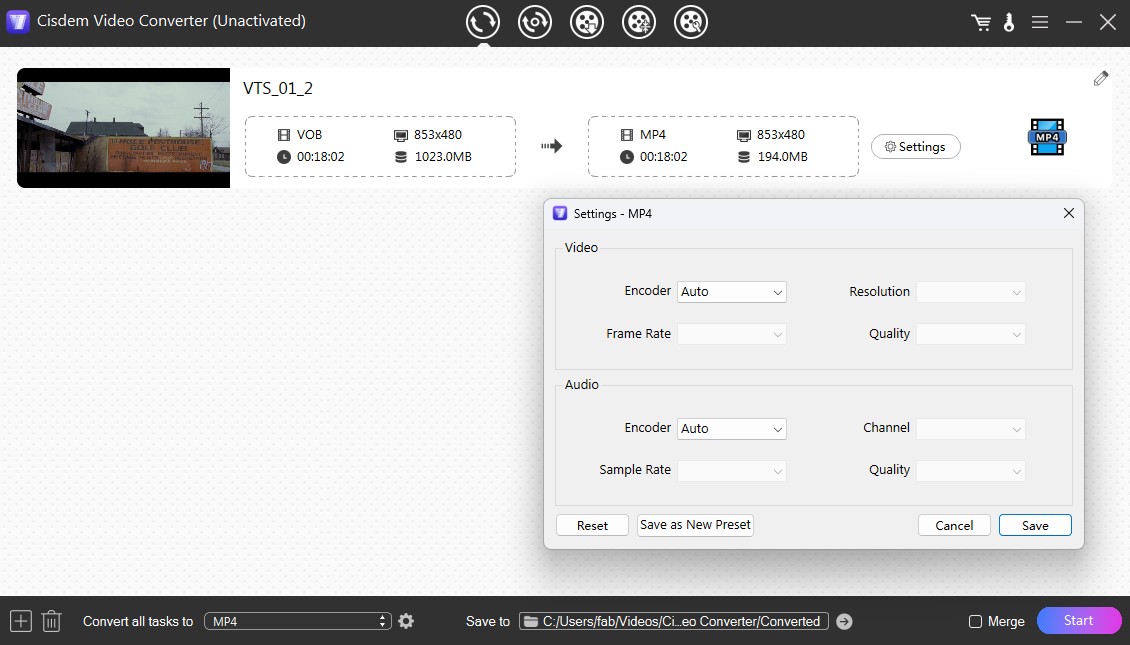The width and height of the screenshot is (1130, 645).
Task: Click Save as New Preset
Action: click(x=695, y=524)
